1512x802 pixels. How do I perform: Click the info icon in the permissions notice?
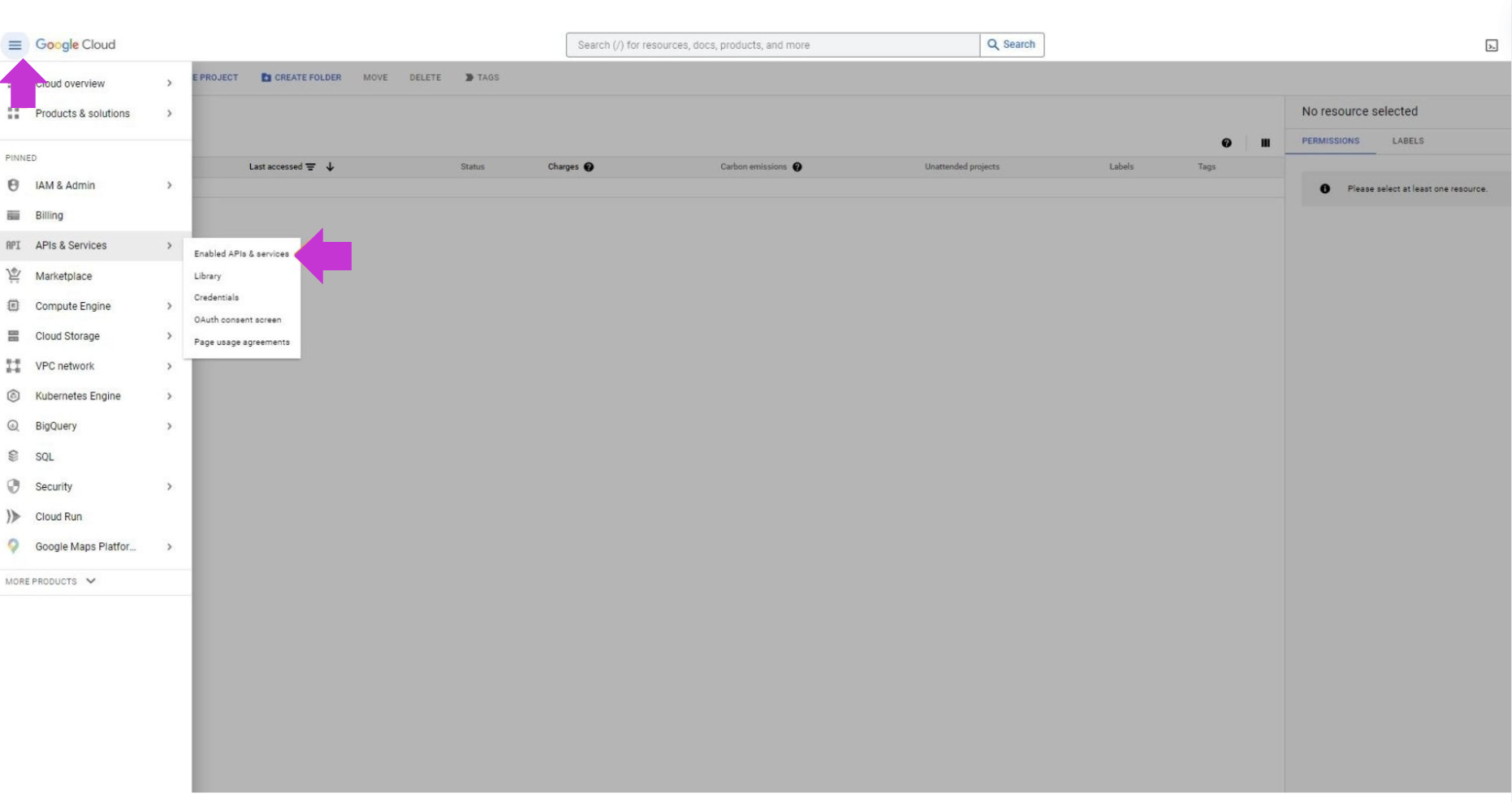1324,188
